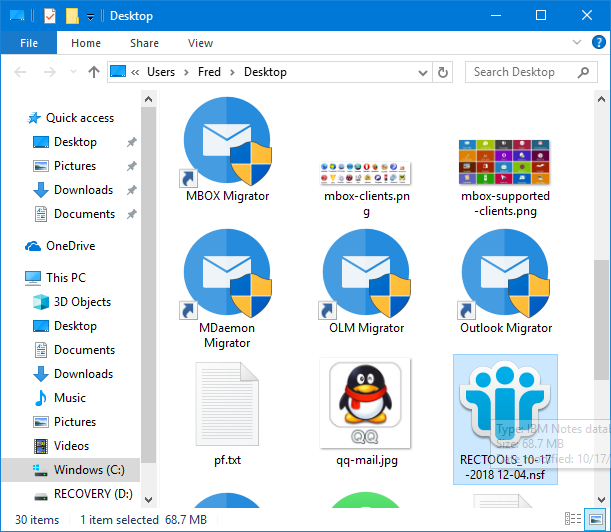
Task: Click file list scroll down arrow
Action: pos(601,499)
